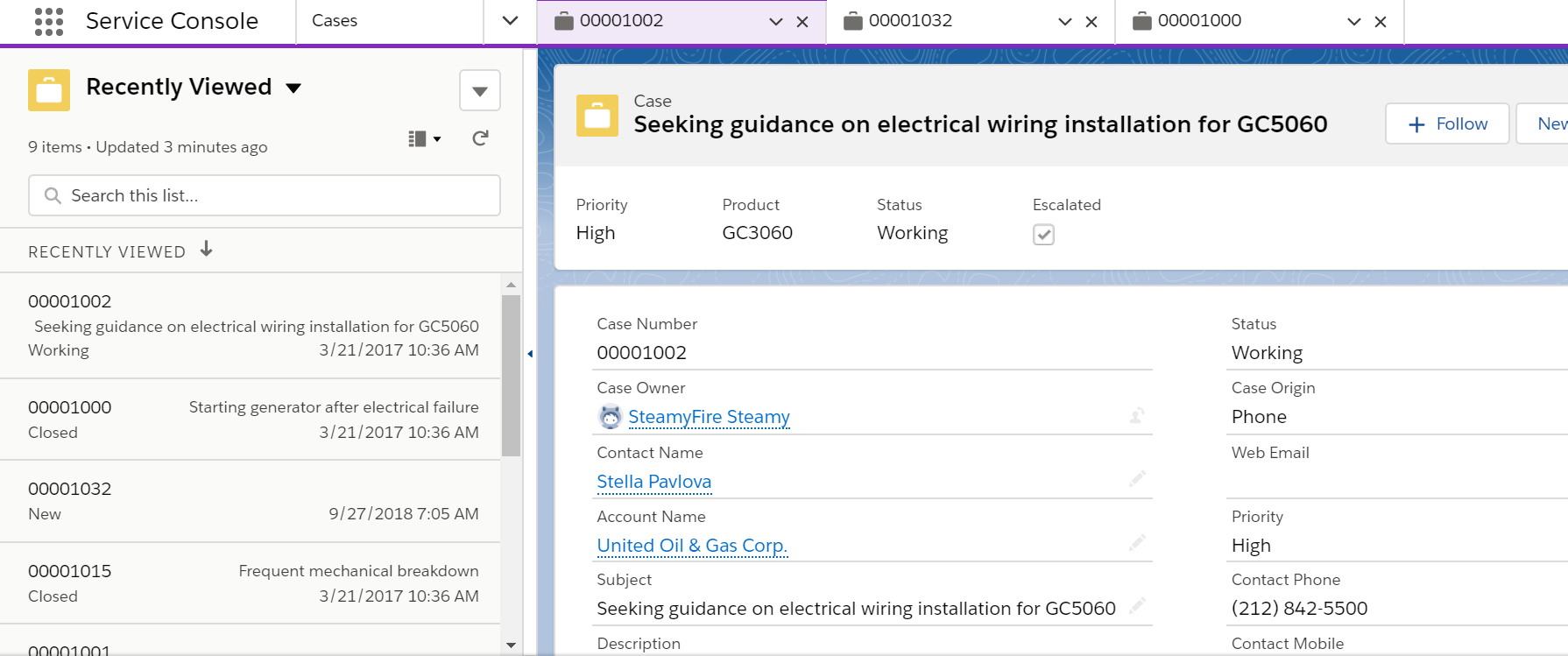Image resolution: width=1568 pixels, height=656 pixels.
Task: Click the partially visible New button
Action: pyautogui.click(x=1544, y=123)
